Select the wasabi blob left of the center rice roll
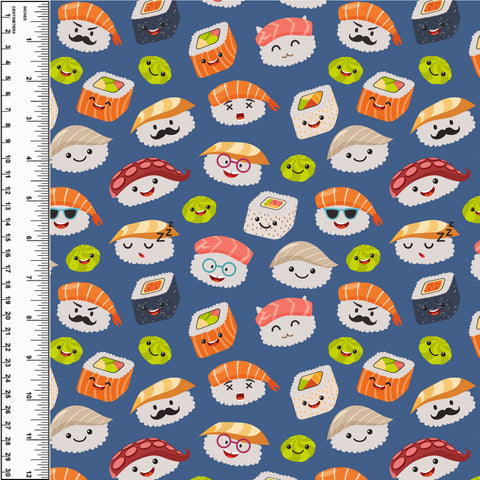 [199, 210]
